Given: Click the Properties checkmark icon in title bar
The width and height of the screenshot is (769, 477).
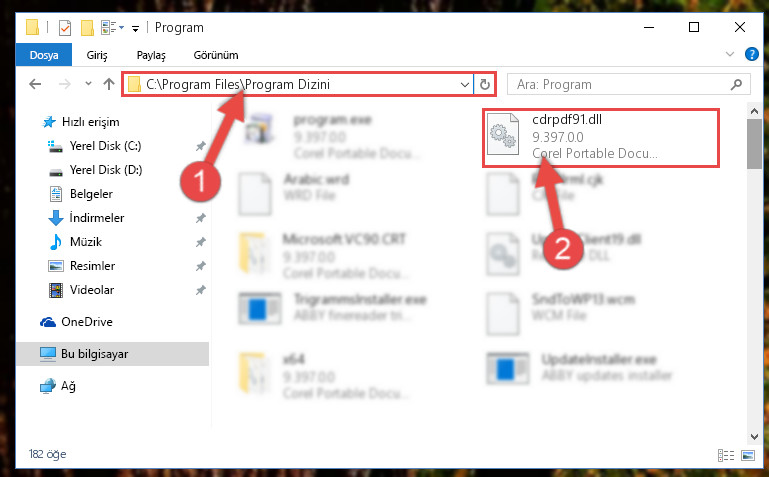Looking at the screenshot, I should coord(65,28).
